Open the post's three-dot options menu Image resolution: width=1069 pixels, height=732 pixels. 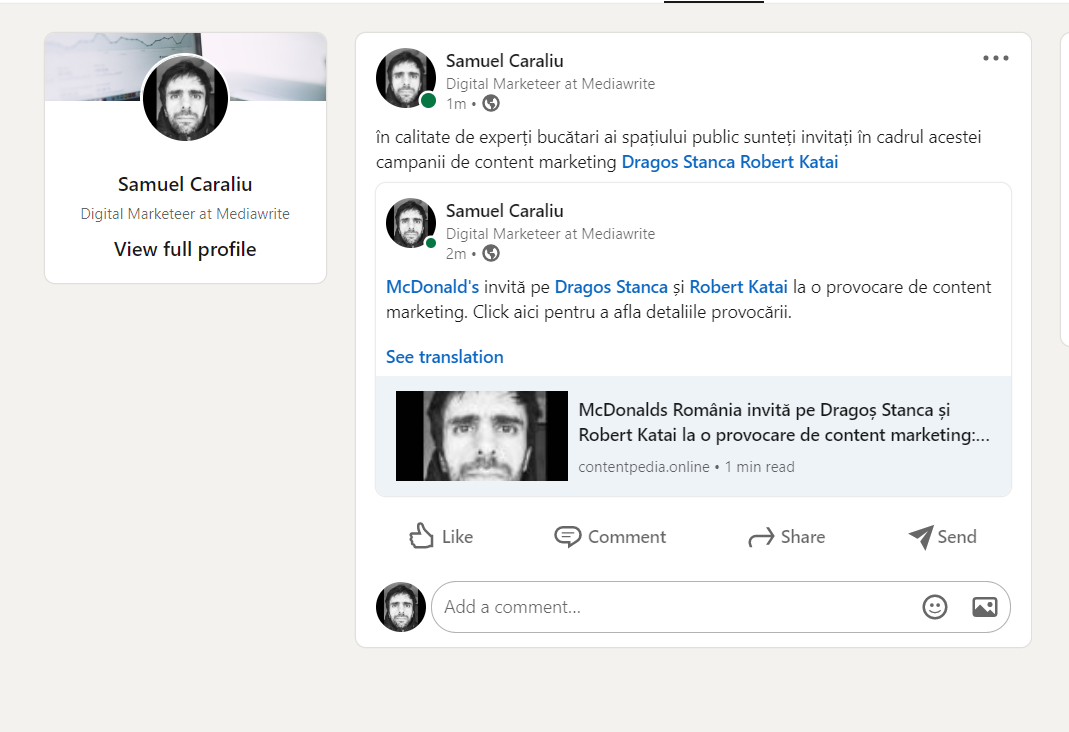pos(995,59)
